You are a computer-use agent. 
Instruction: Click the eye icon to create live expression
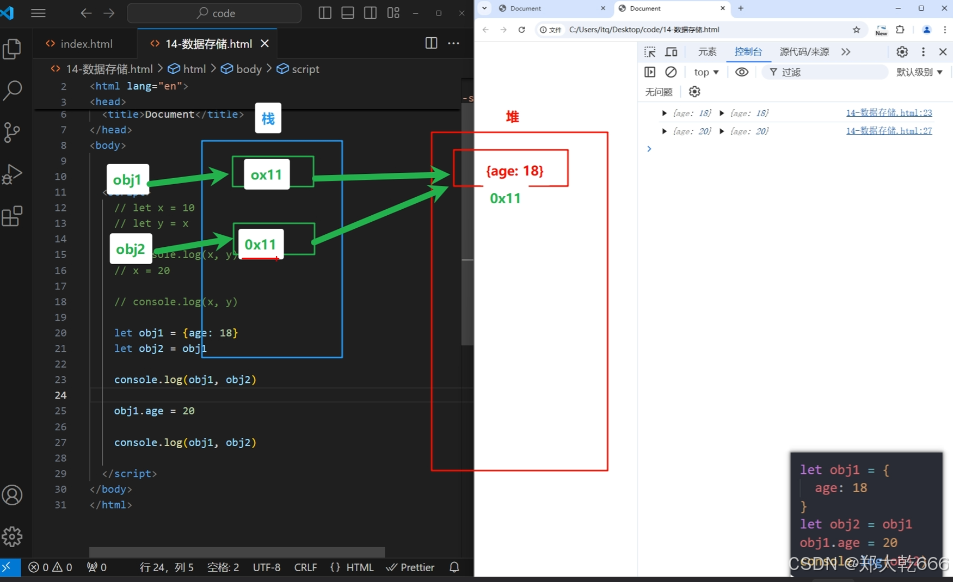point(742,71)
